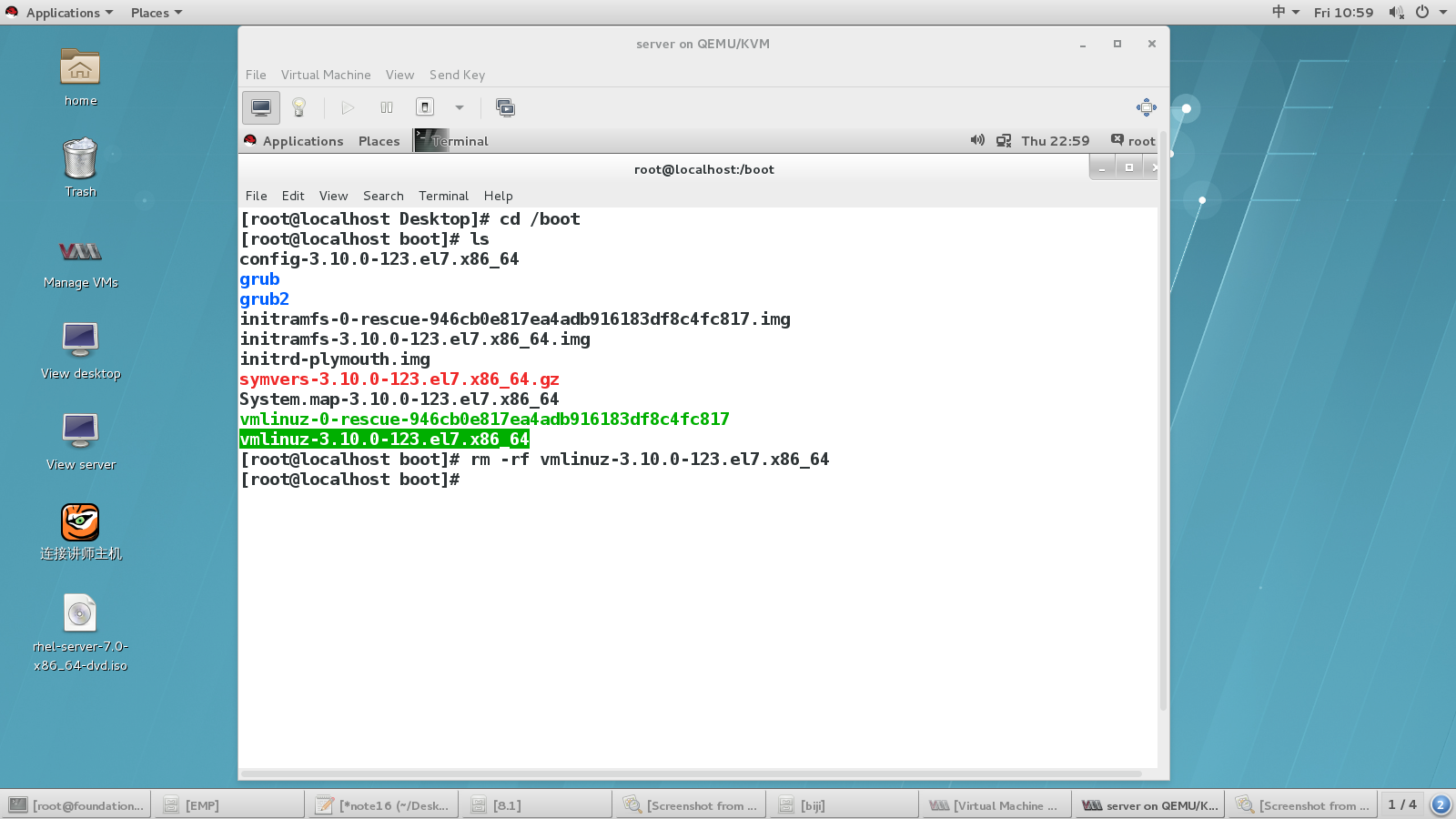This screenshot has height=819, width=1456.
Task: Switch to *note16 taskbar window
Action: pyautogui.click(x=383, y=805)
